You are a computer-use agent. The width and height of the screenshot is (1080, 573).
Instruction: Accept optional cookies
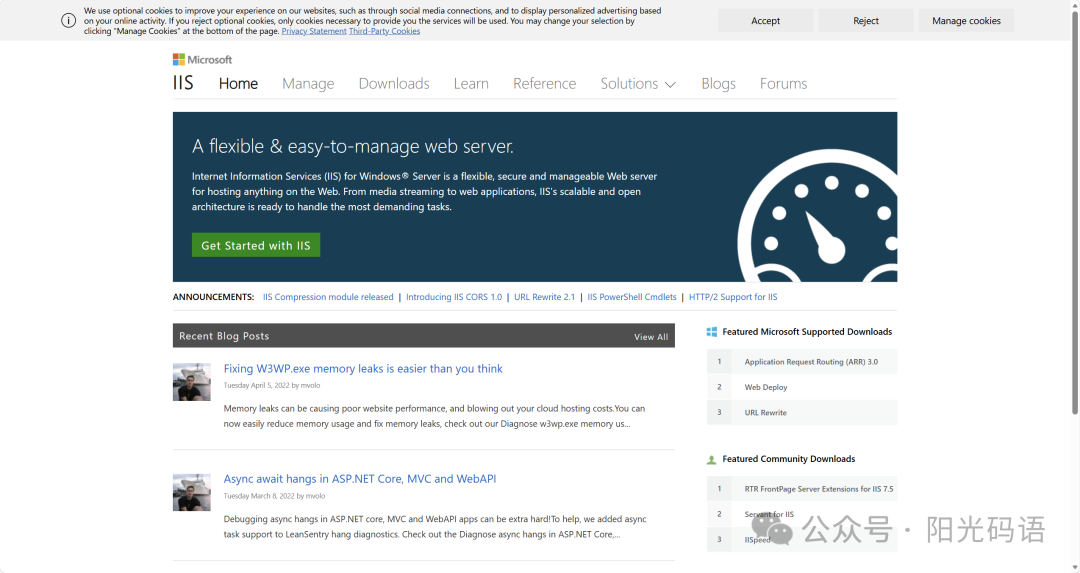click(765, 21)
